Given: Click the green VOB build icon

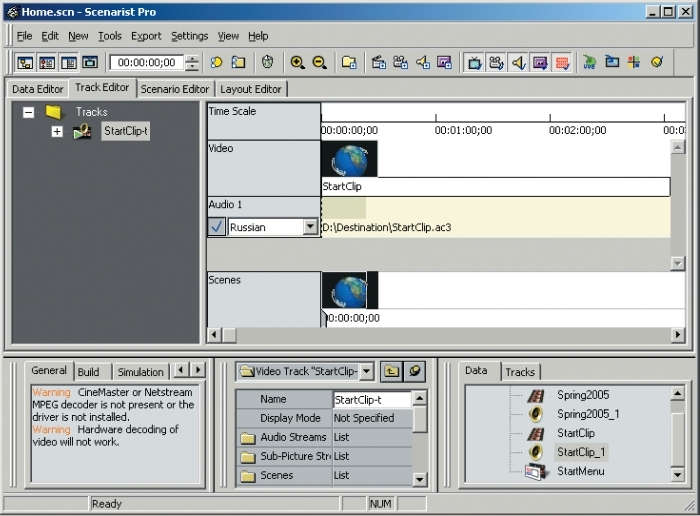Looking at the screenshot, I should coord(590,62).
